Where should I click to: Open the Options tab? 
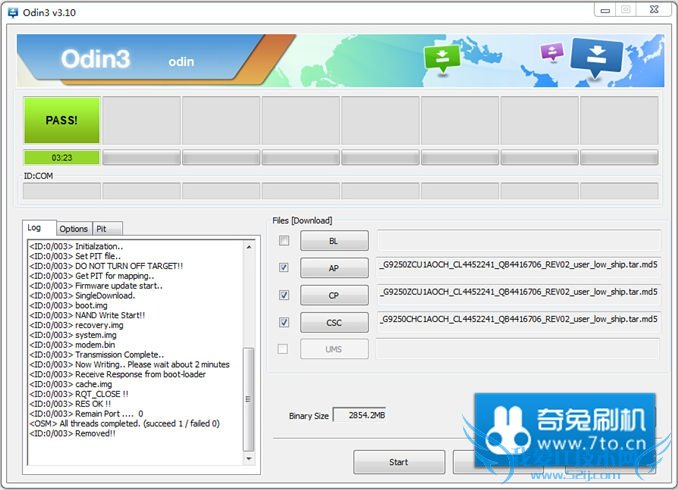click(x=74, y=229)
